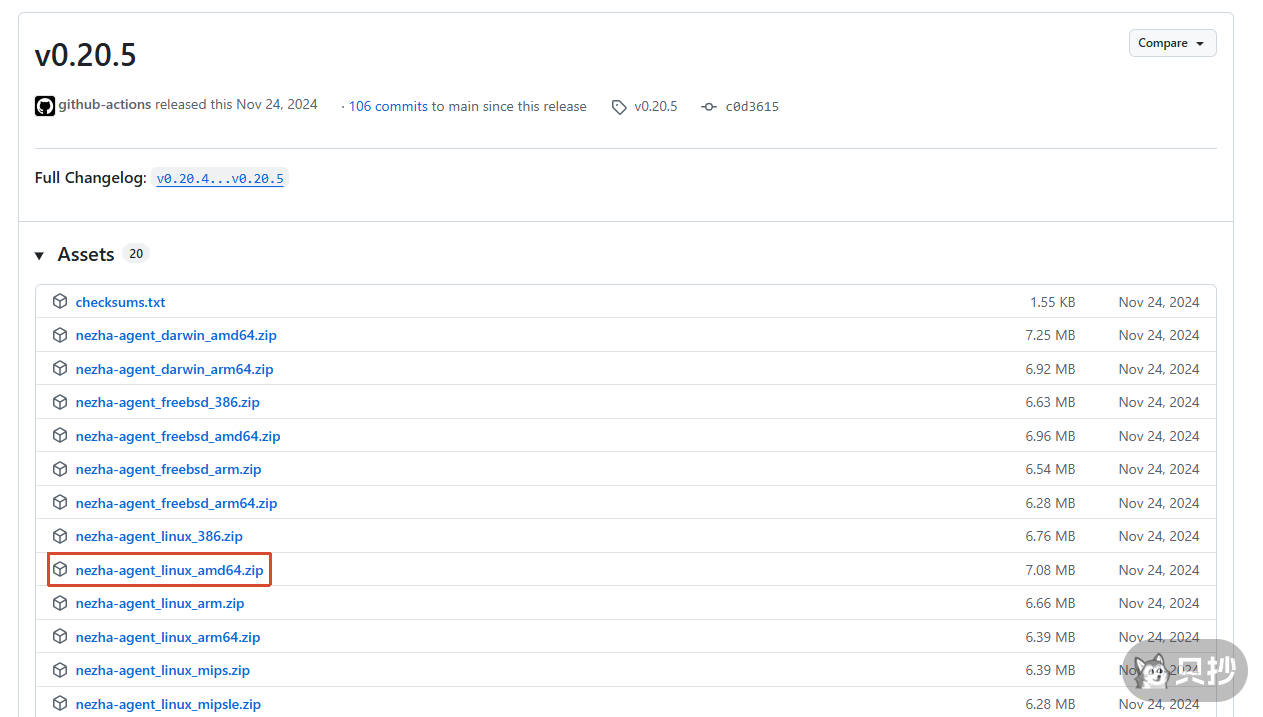Click package icon beside checksums.txt
The image size is (1263, 717).
coord(60,302)
